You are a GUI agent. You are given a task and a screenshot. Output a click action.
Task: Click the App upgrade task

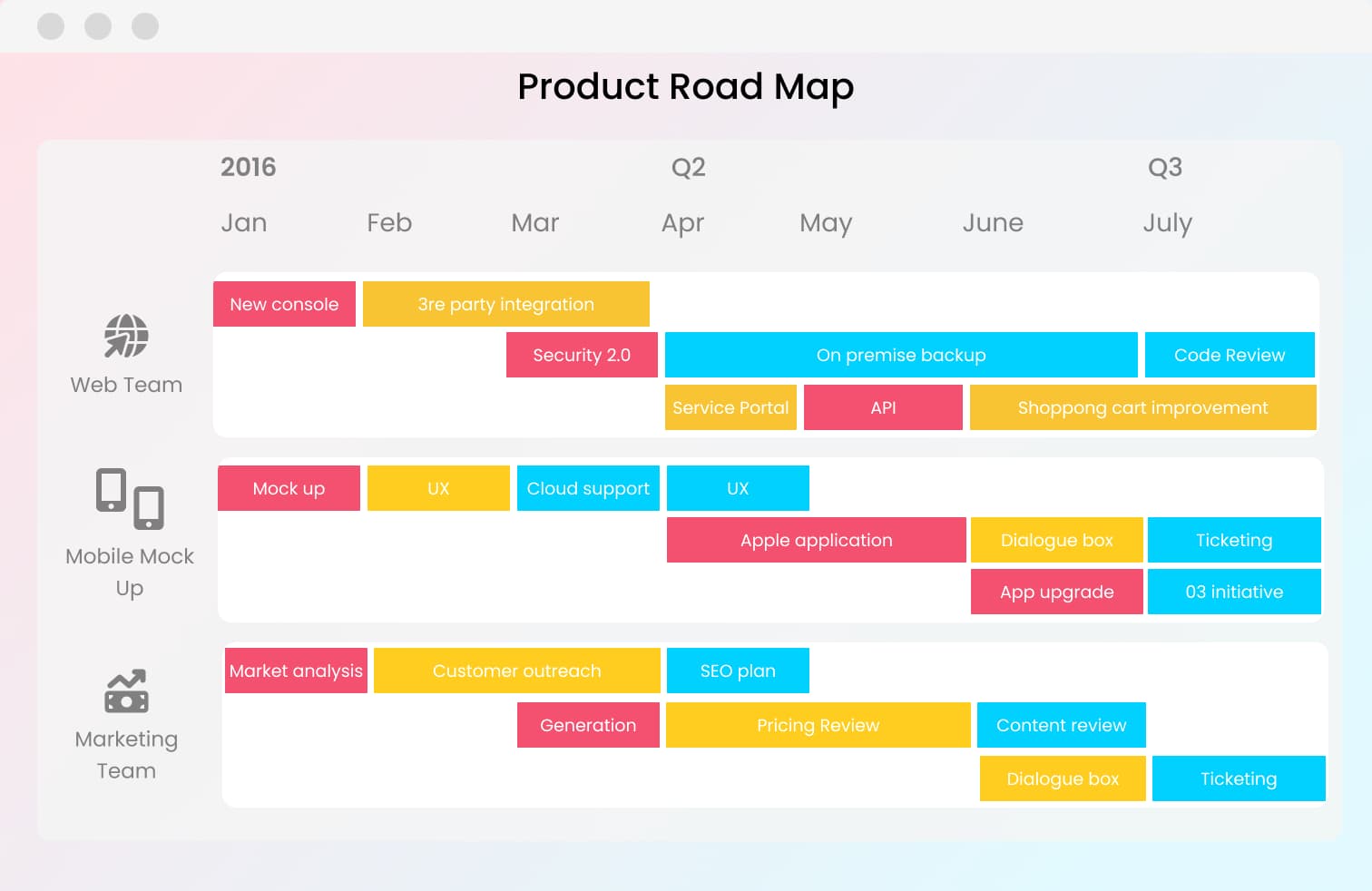[x=1056, y=592]
